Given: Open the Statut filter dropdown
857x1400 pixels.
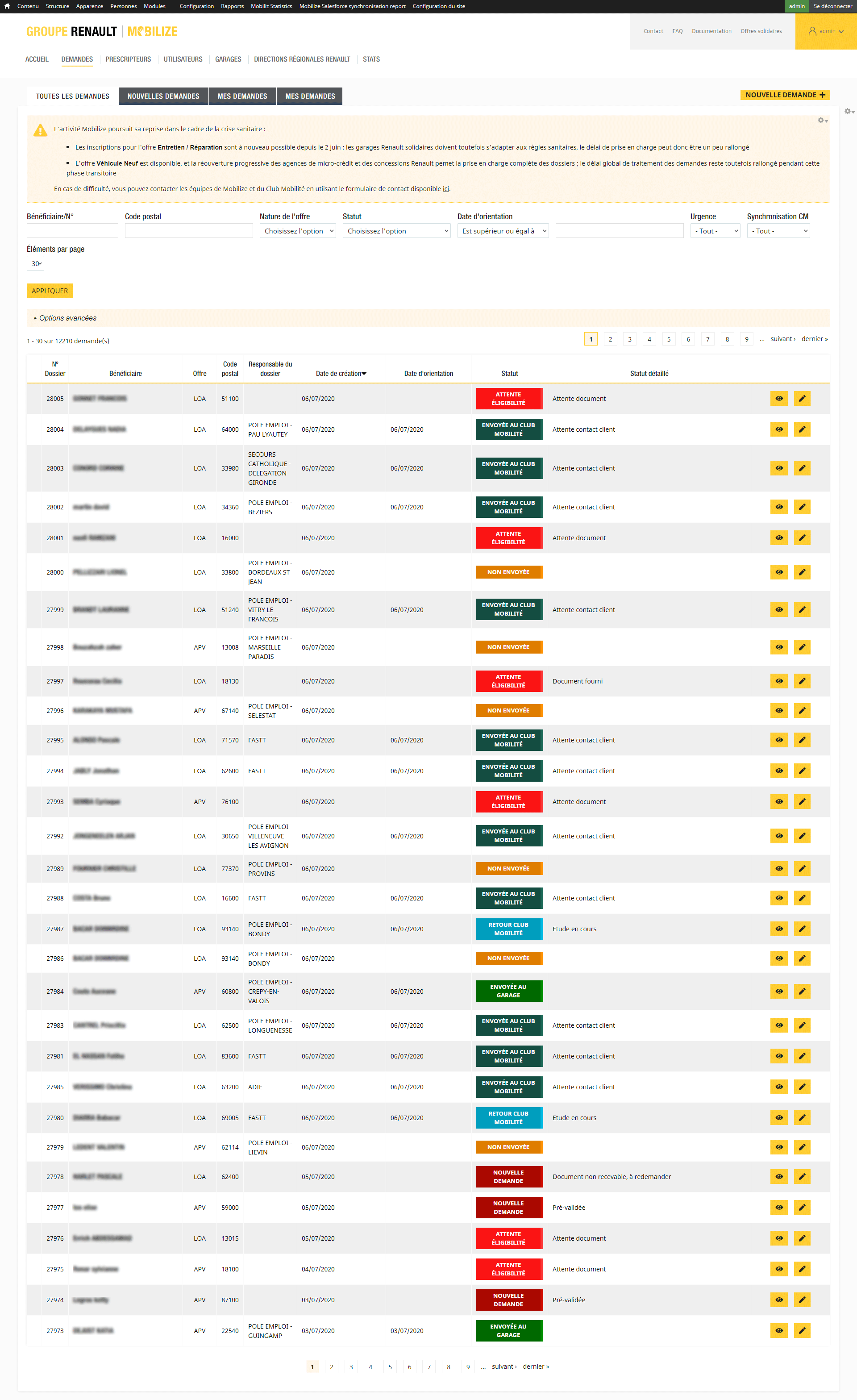Looking at the screenshot, I should 396,231.
